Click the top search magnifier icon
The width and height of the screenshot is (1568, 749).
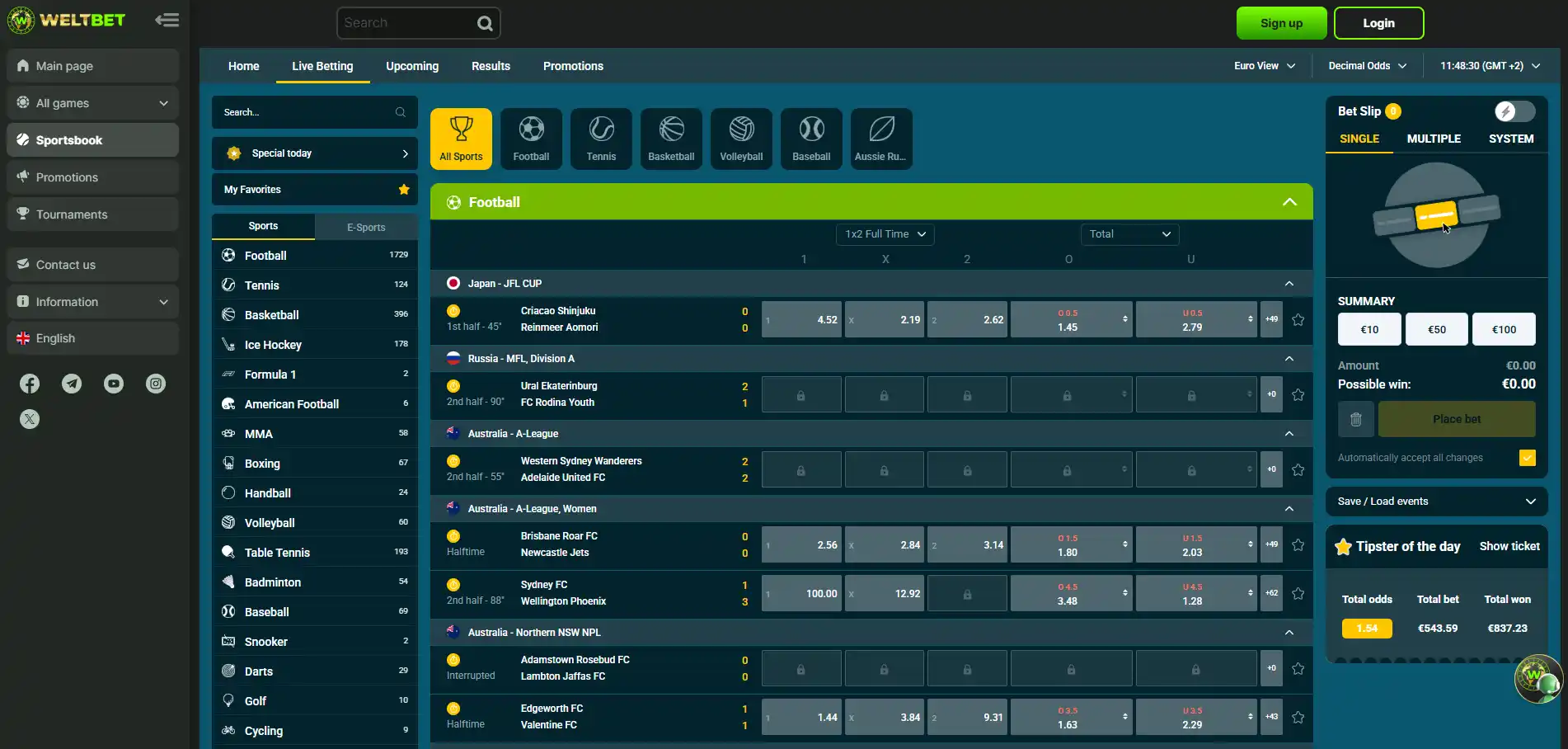(485, 24)
